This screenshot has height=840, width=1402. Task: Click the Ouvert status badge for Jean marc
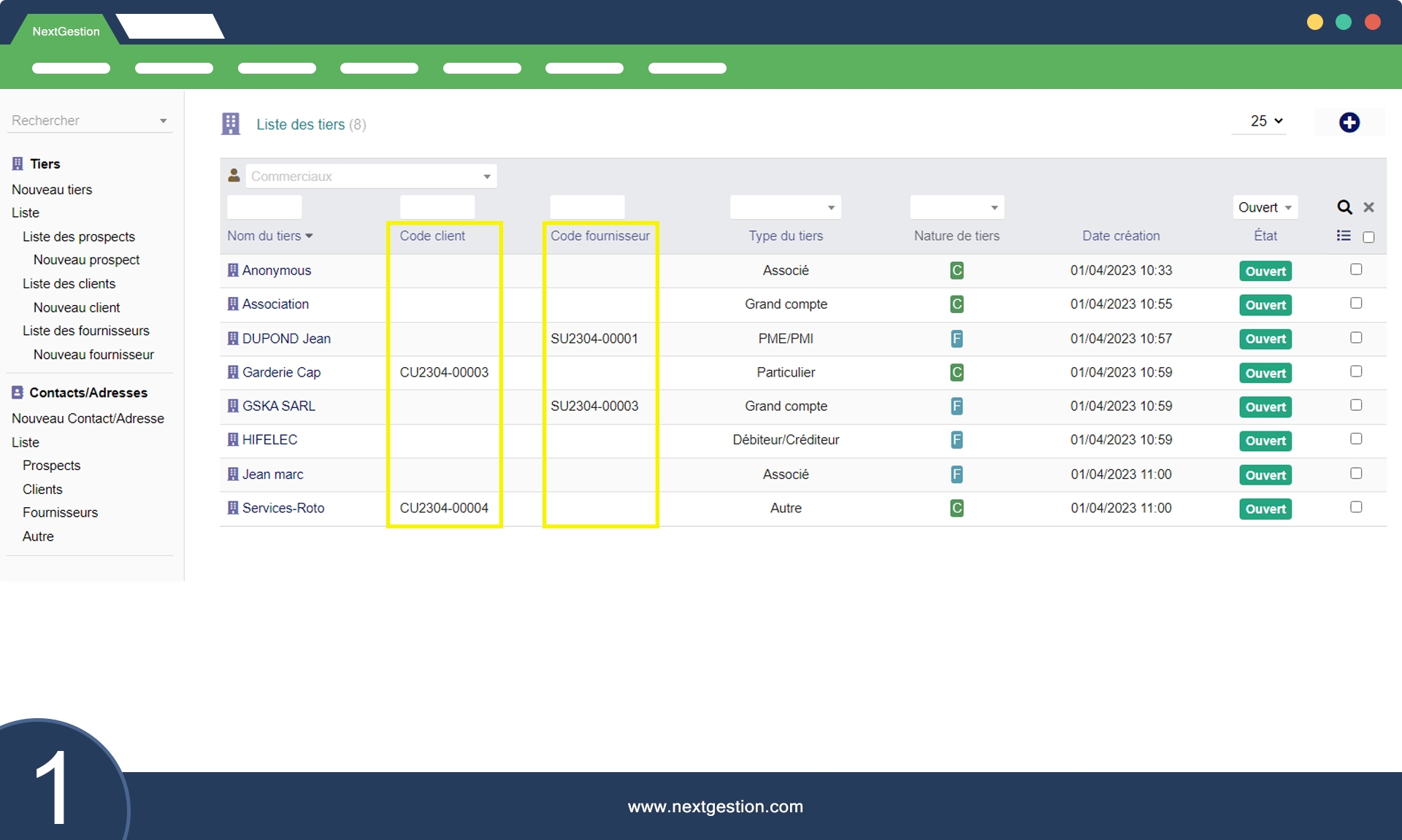pyautogui.click(x=1265, y=475)
